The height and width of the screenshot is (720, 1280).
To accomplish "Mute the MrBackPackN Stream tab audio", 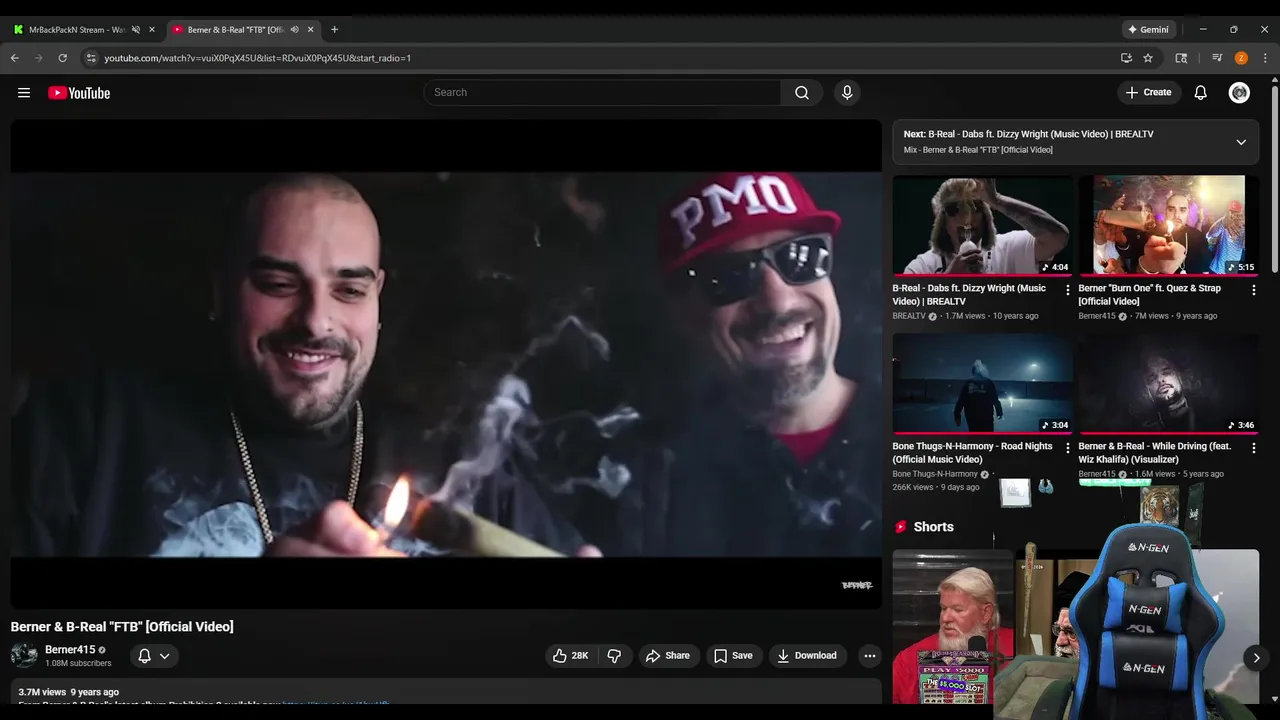I will click(x=136, y=30).
